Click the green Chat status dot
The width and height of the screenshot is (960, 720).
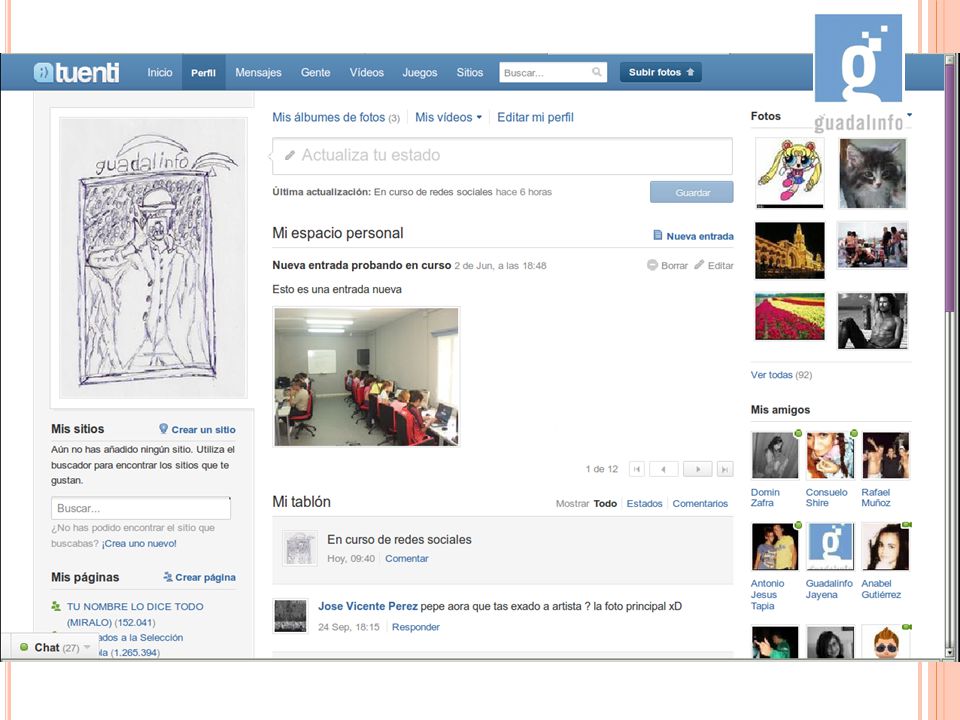[x=24, y=647]
